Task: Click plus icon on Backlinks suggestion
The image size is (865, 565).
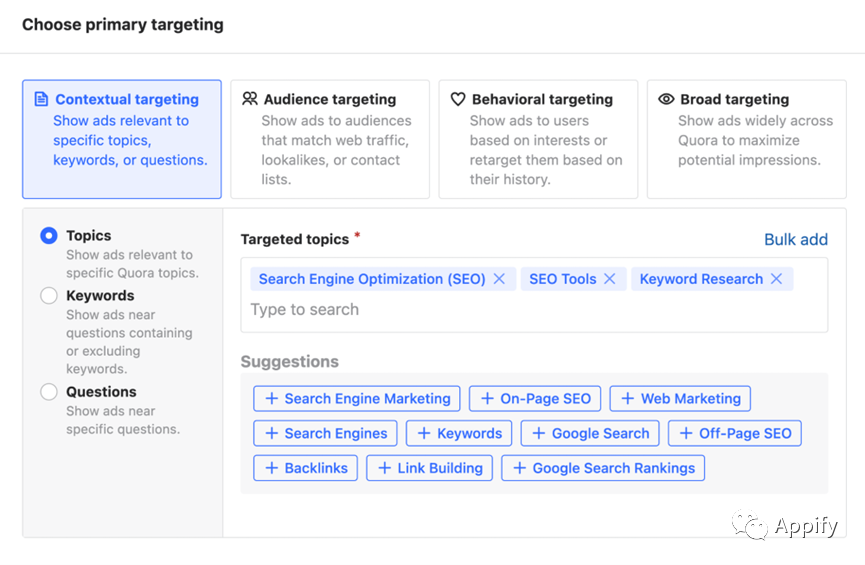Action: [271, 468]
